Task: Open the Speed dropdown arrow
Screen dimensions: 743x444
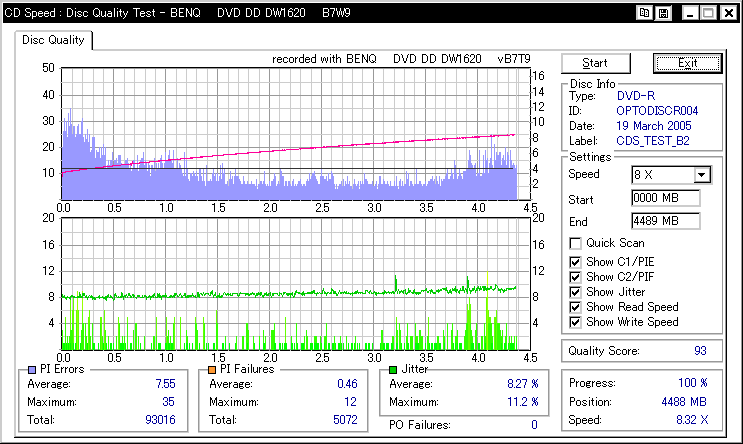Action: [x=701, y=175]
